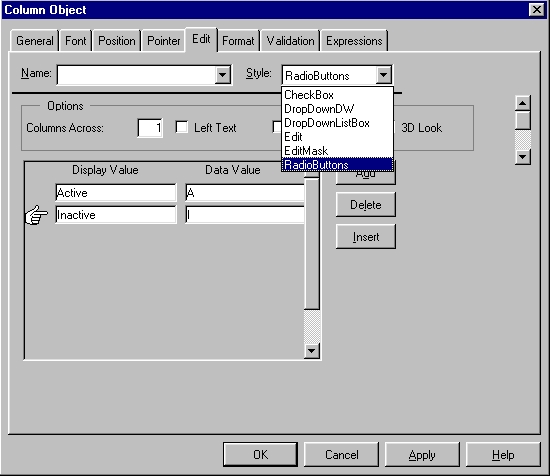The image size is (550, 476).
Task: Click the Insert button
Action: [x=366, y=237]
